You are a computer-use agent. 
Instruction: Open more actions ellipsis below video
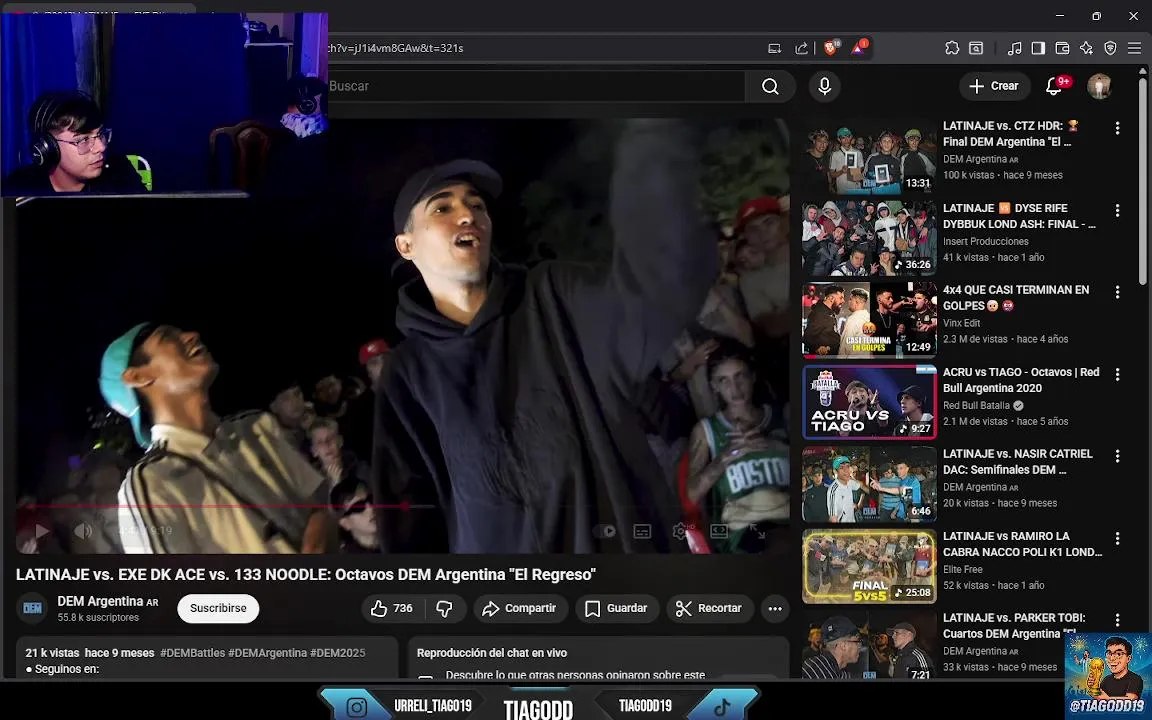[774, 608]
